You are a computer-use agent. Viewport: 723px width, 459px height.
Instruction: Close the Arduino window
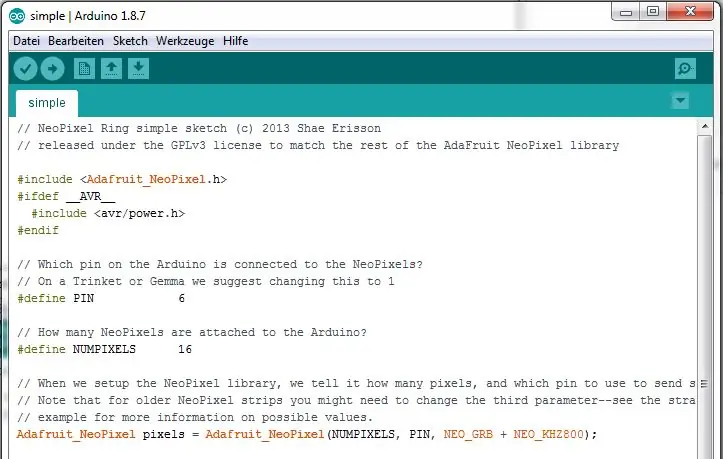point(690,12)
